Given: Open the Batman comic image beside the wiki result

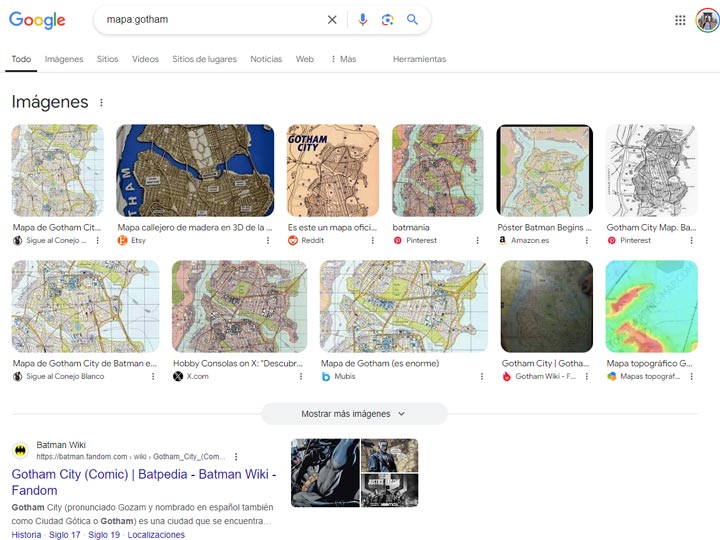Looking at the screenshot, I should coord(326,473).
